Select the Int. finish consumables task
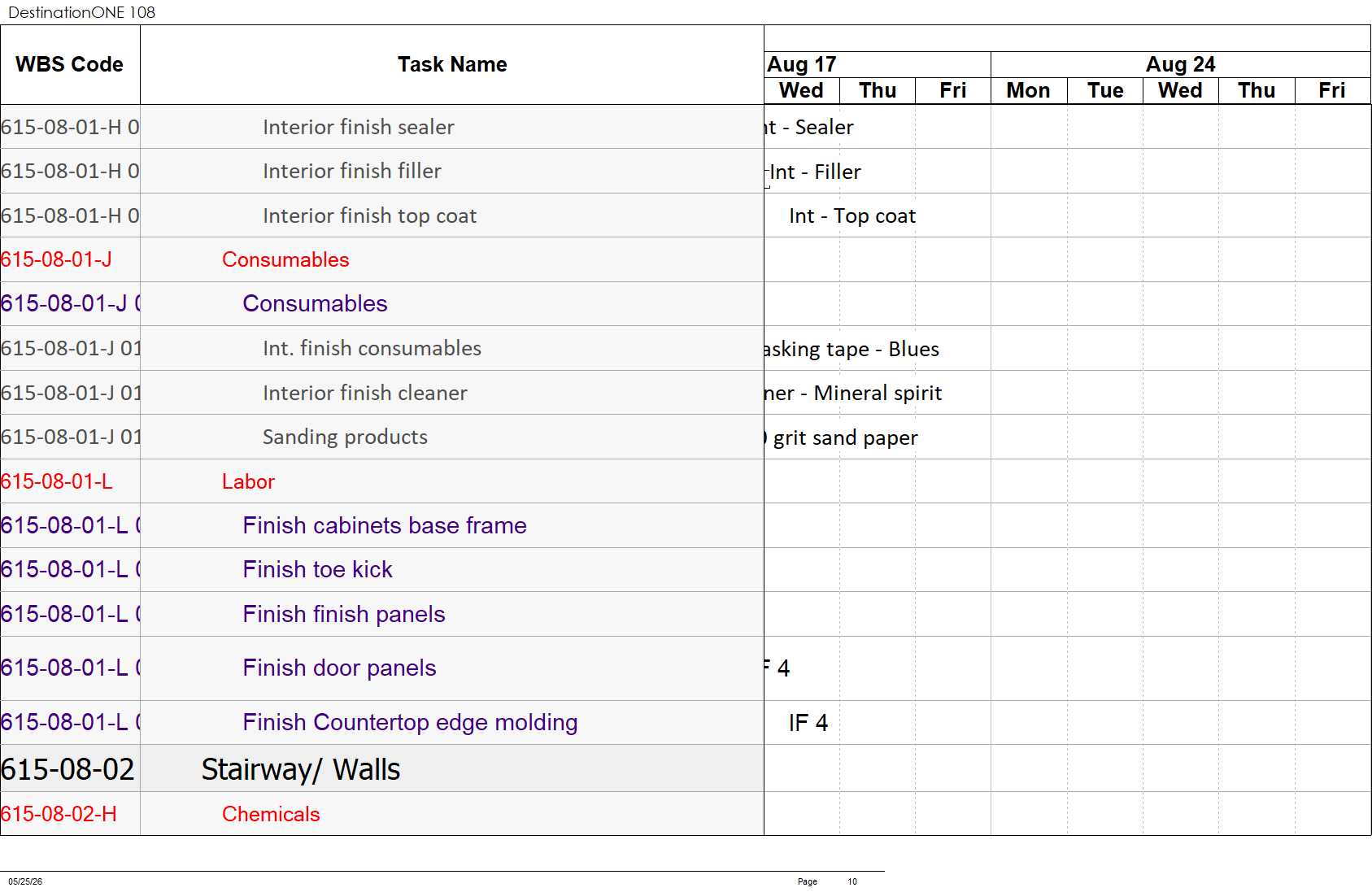 tap(372, 348)
